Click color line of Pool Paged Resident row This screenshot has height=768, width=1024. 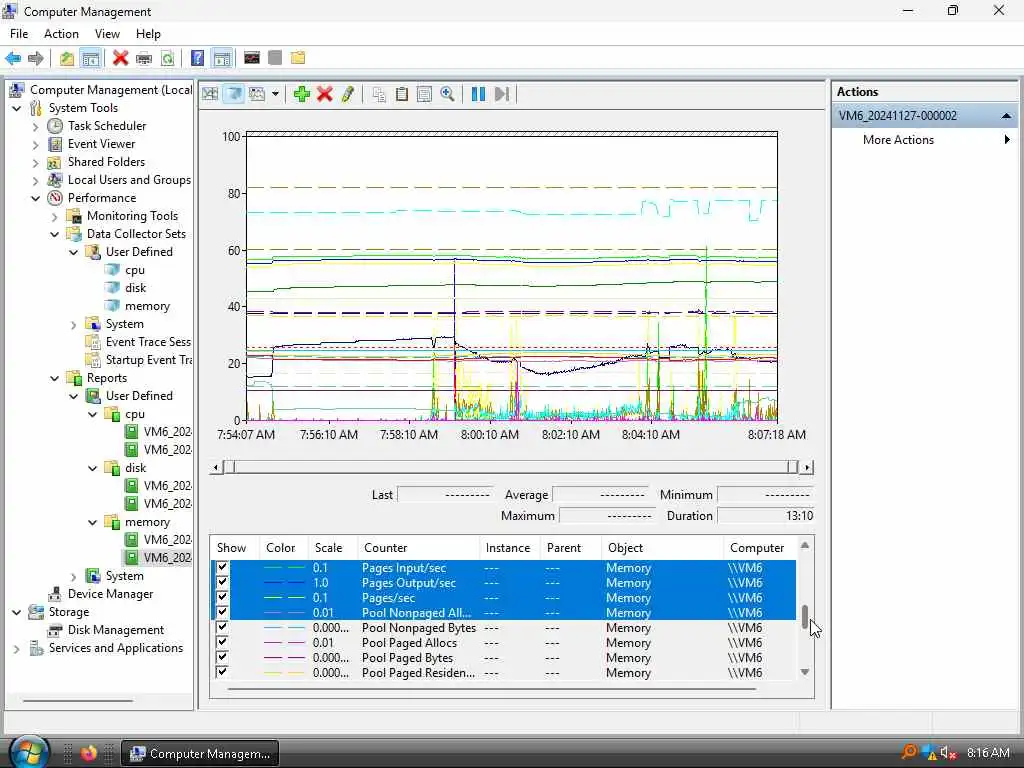(x=284, y=673)
